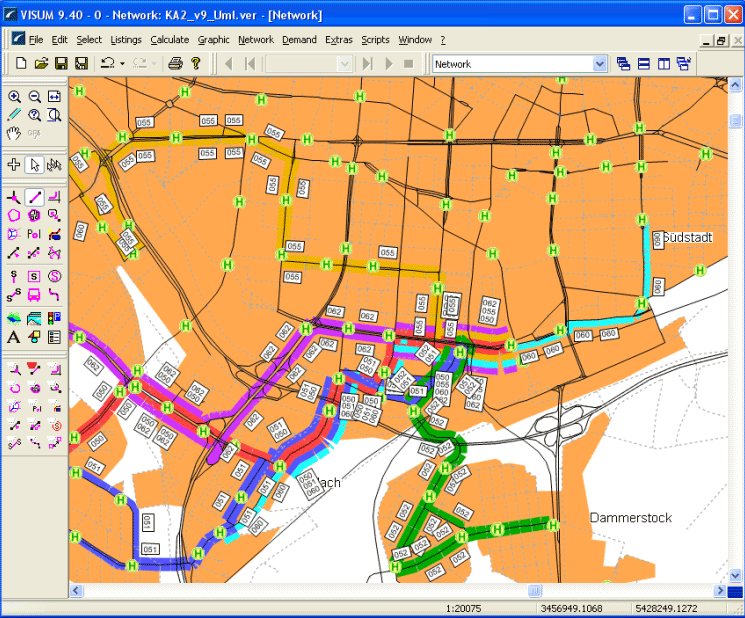Open the Undo history dropdown arrow
Screen dimensions: 745x618
coord(123,63)
